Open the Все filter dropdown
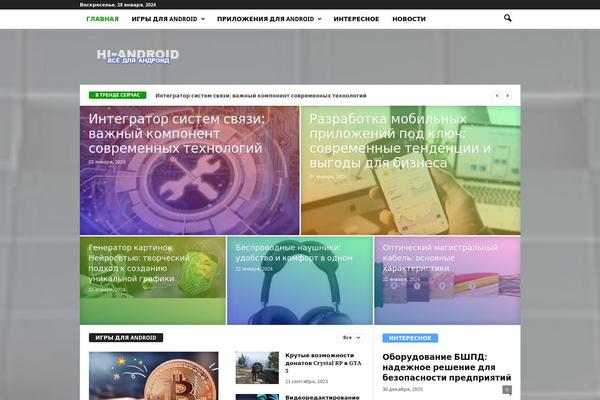 click(351, 338)
